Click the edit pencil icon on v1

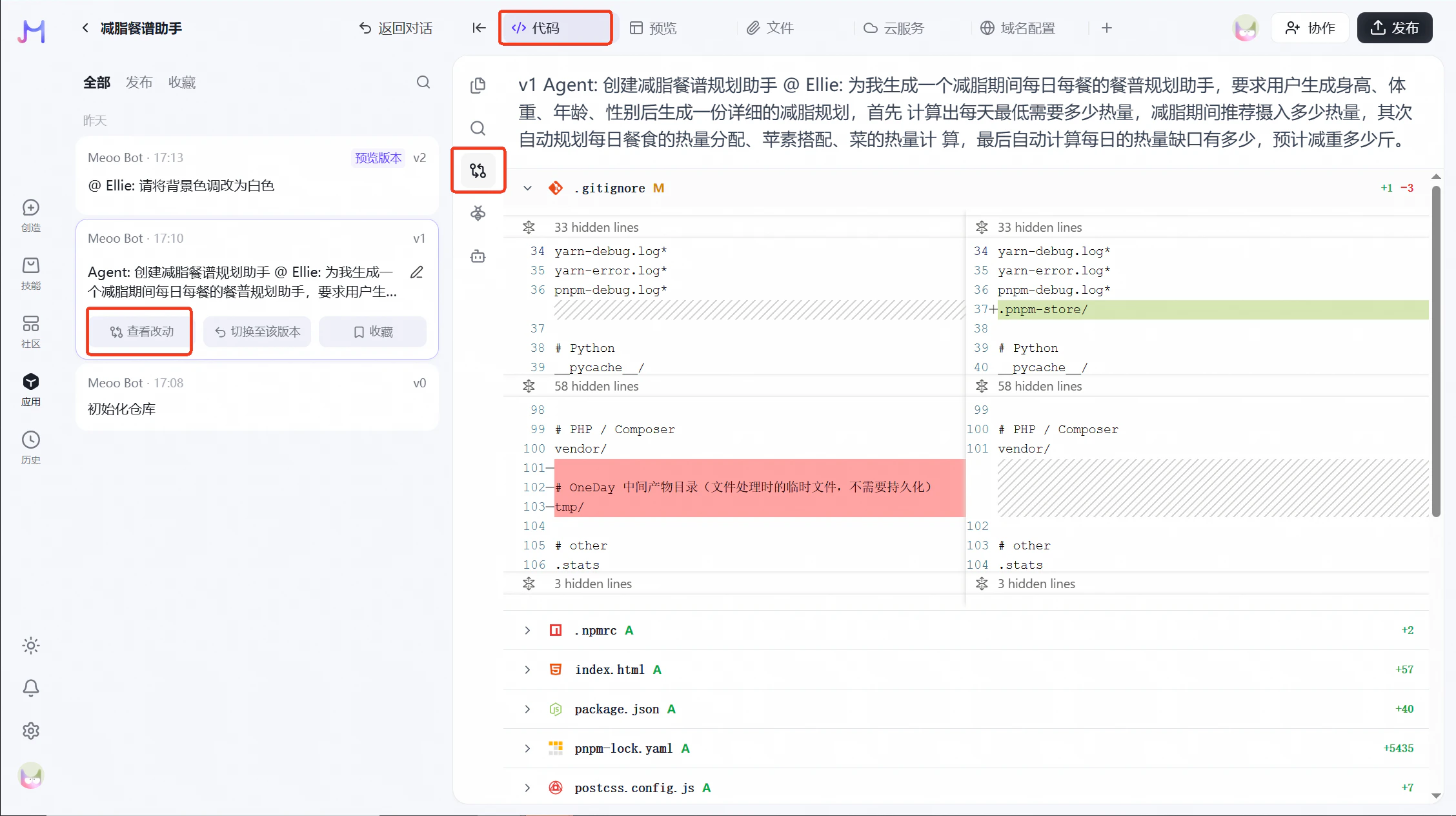click(417, 272)
